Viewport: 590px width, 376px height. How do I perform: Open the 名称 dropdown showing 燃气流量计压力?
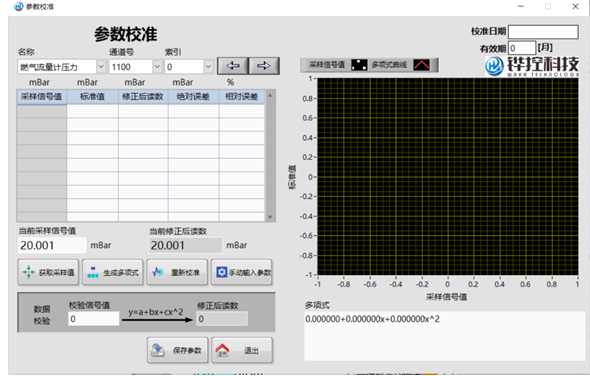pyautogui.click(x=61, y=67)
